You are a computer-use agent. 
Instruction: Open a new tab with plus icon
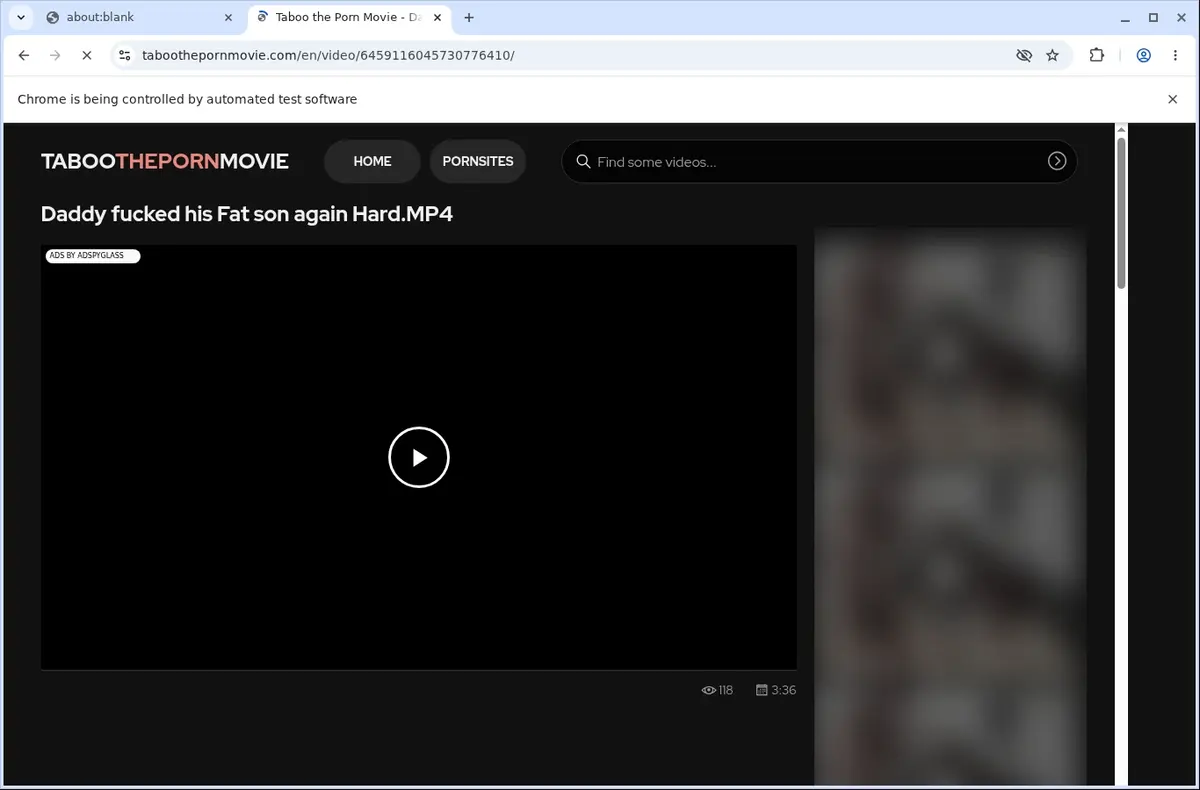tap(469, 17)
